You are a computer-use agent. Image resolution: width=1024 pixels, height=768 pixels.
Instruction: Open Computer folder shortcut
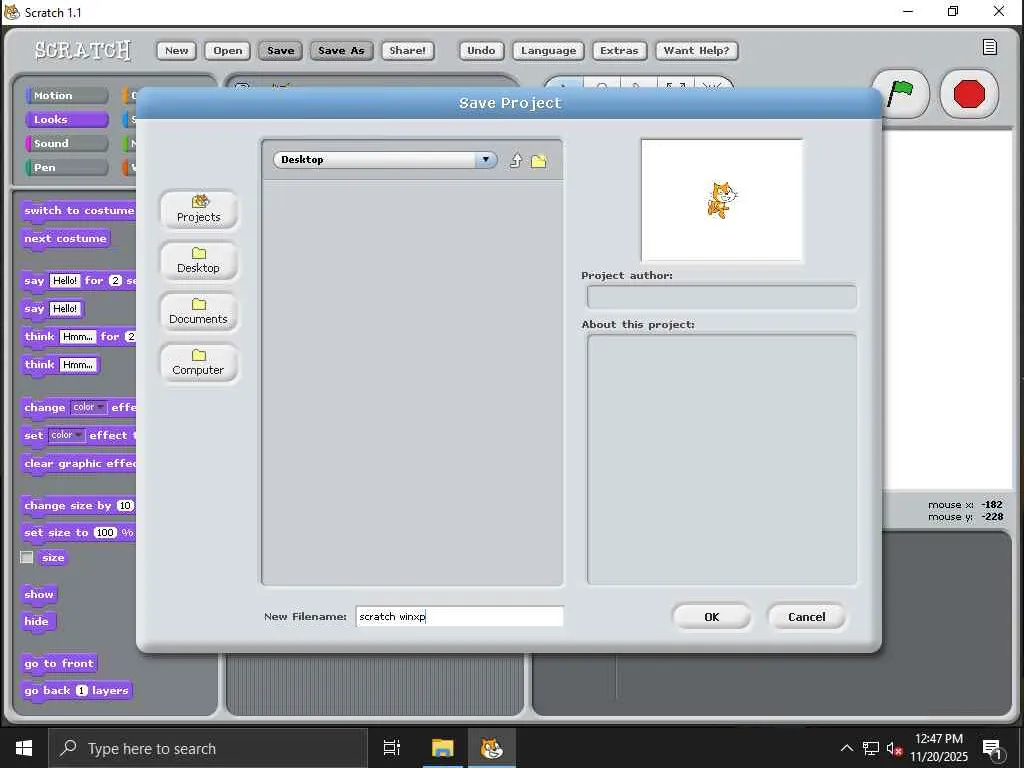click(199, 362)
